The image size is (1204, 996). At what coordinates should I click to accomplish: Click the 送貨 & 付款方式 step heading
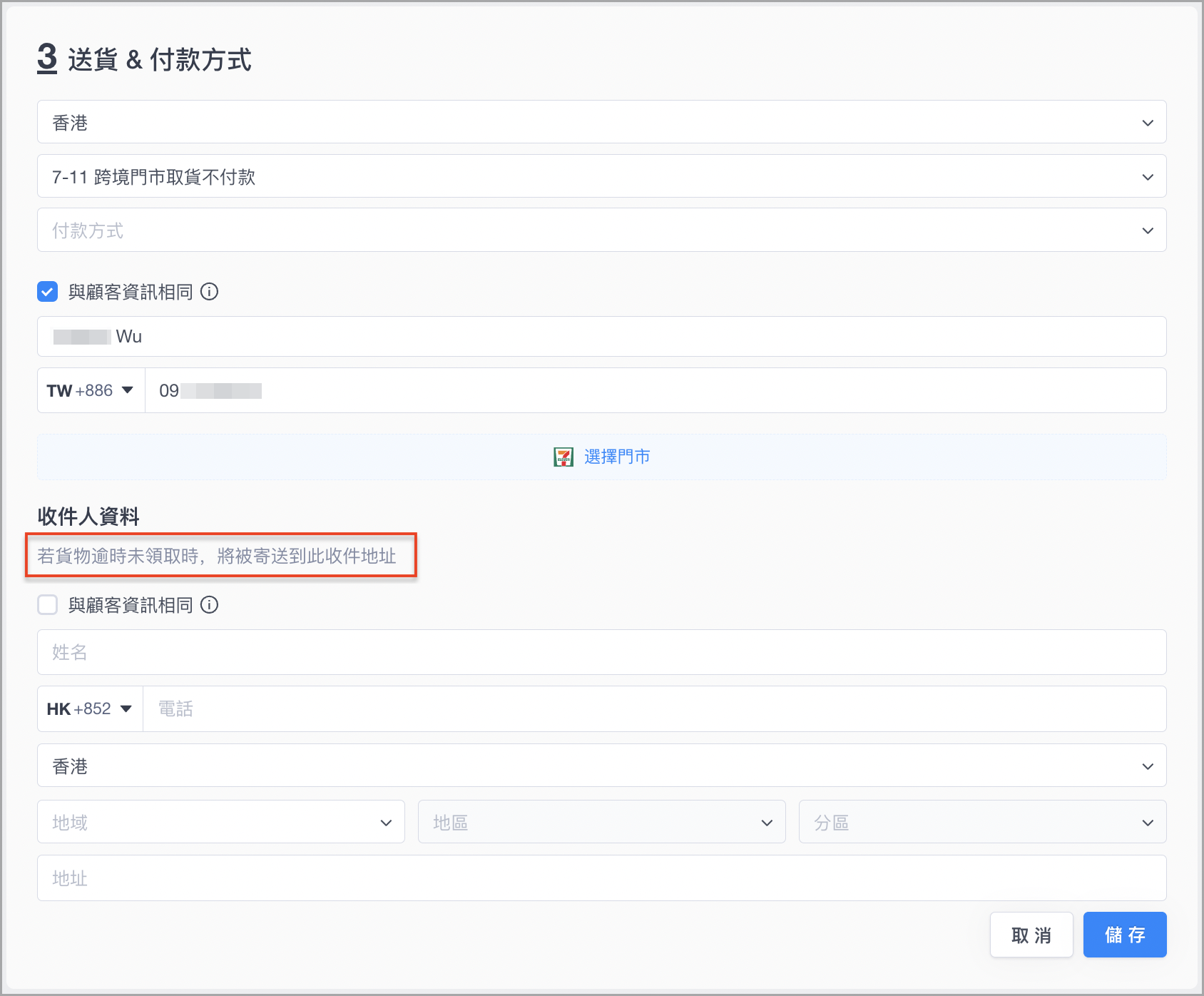tap(160, 60)
